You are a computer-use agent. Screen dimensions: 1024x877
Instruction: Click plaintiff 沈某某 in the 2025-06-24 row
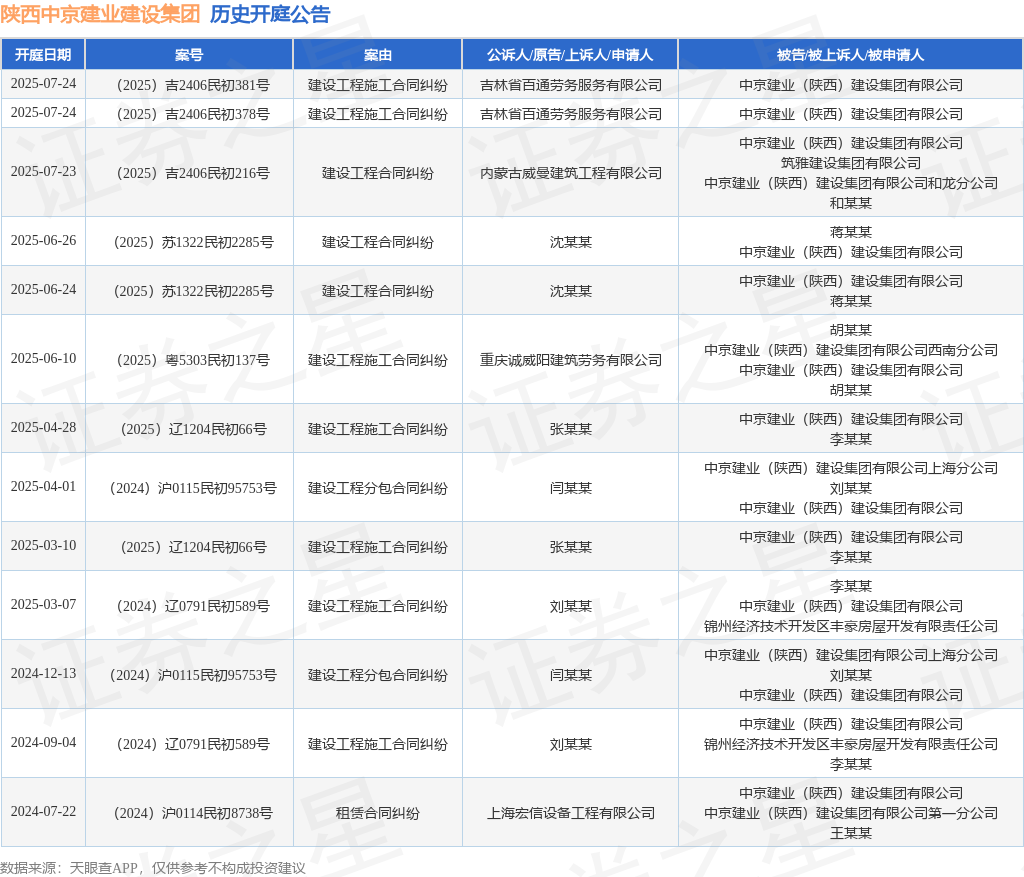coord(571,291)
